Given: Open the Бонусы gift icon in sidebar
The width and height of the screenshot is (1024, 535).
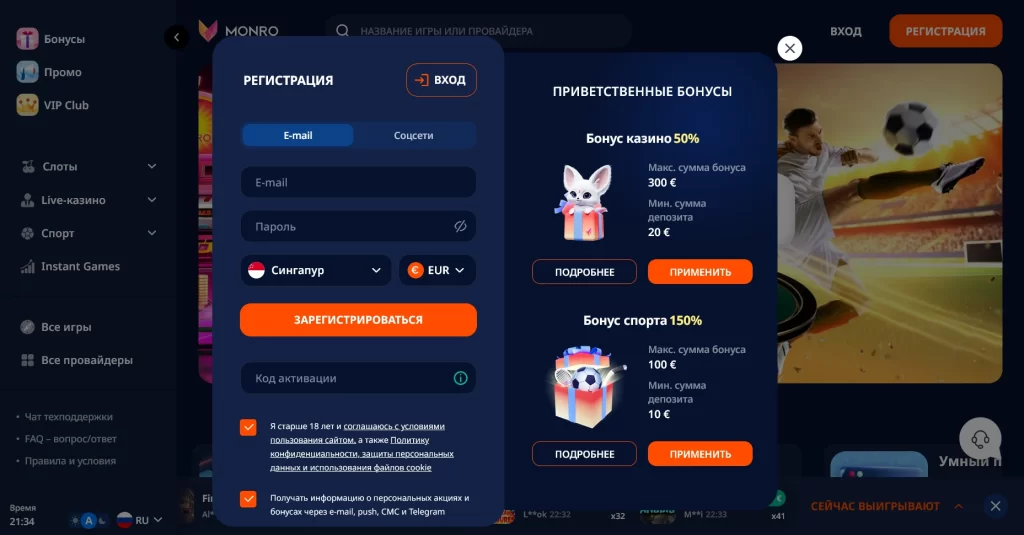Looking at the screenshot, I should pyautogui.click(x=27, y=39).
